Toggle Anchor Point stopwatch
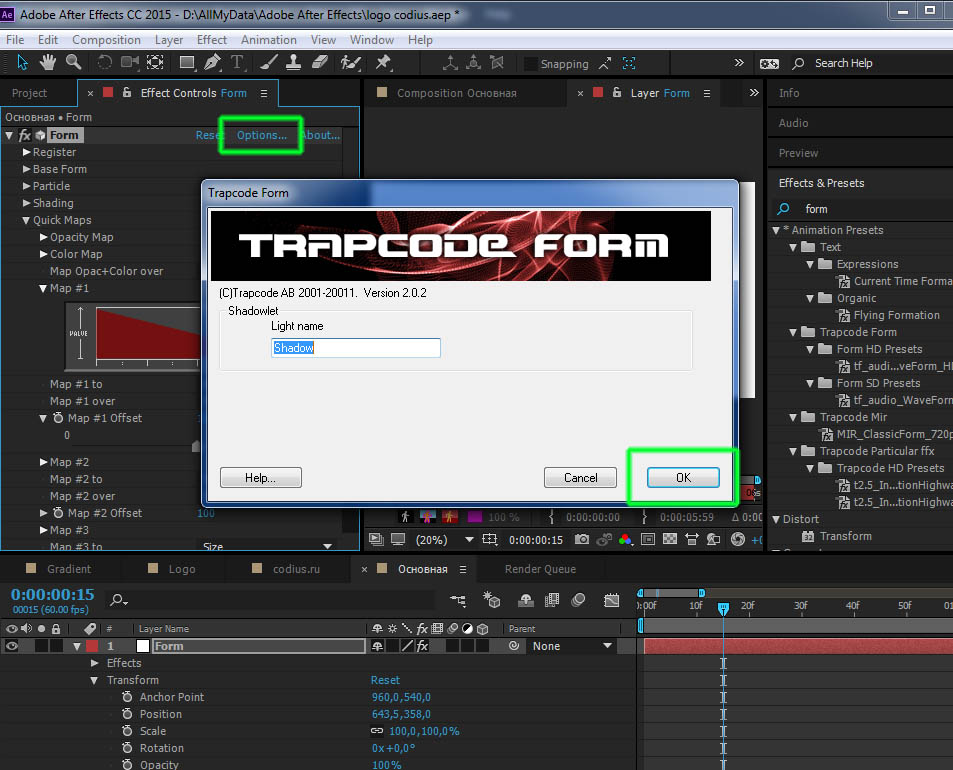 click(127, 696)
